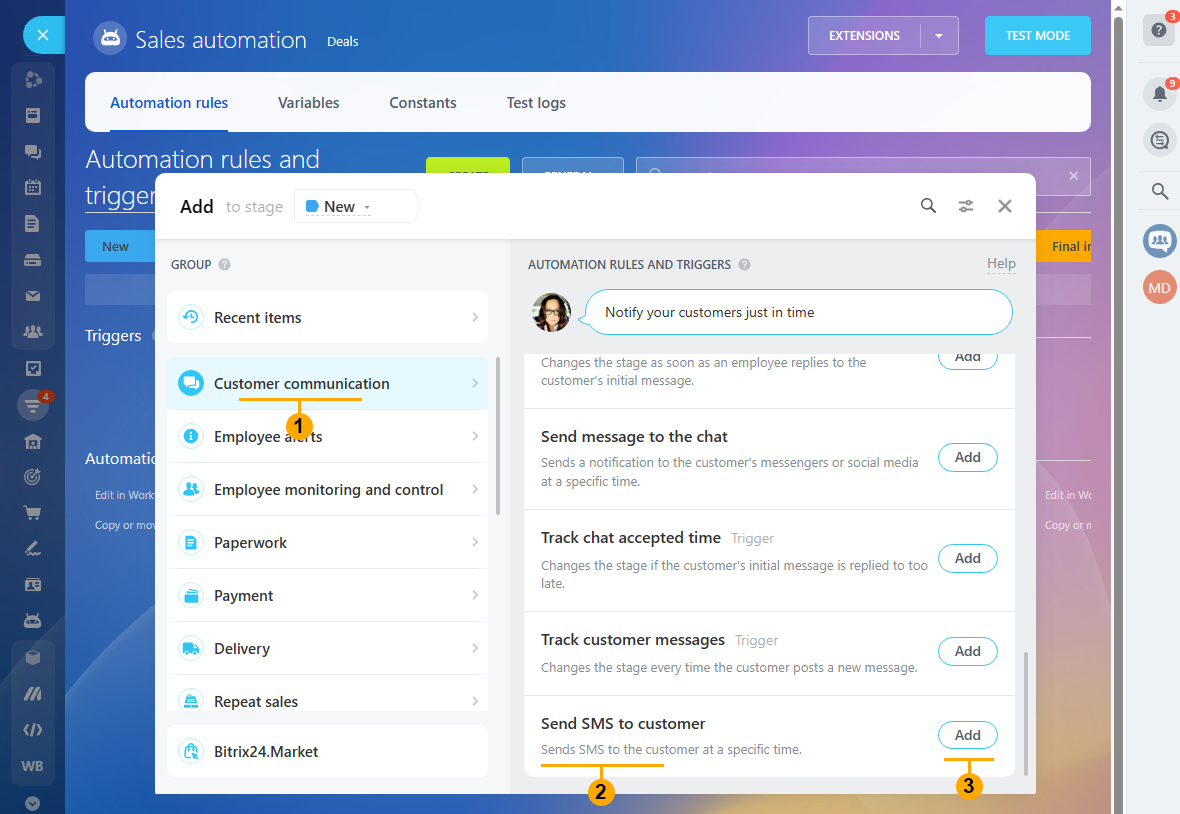Viewport: 1180px width, 814px height.
Task: Click the TEST MODE button
Action: 1038,35
